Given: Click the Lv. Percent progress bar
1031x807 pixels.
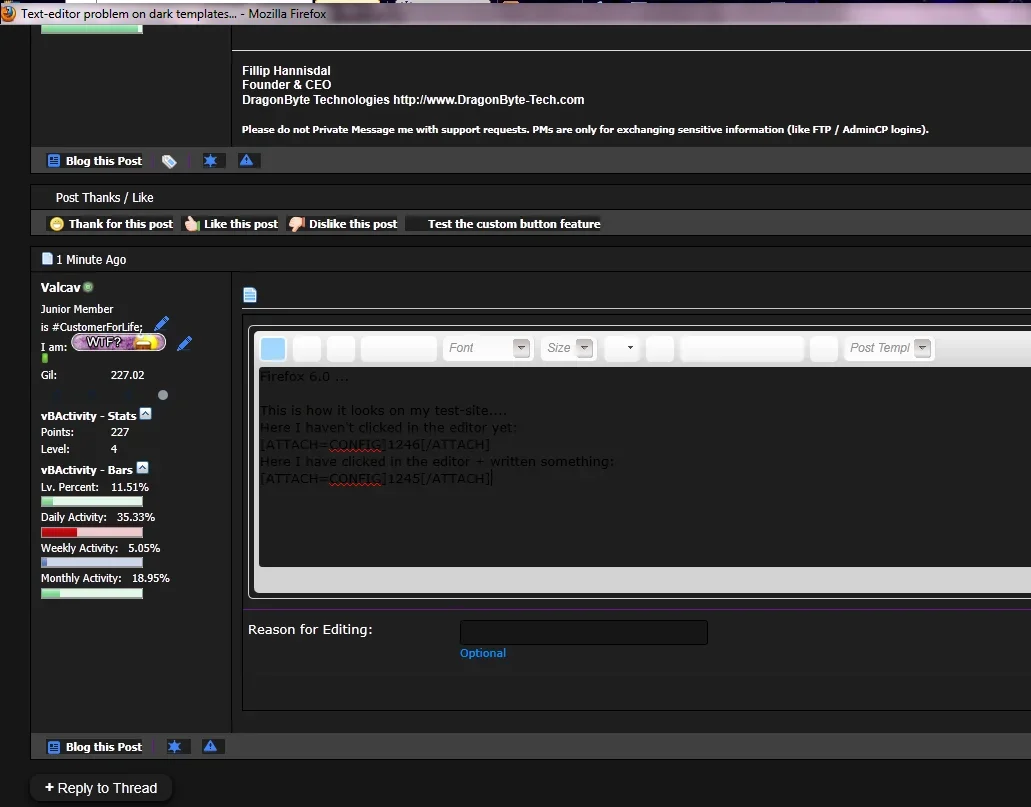Looking at the screenshot, I should (x=91, y=501).
